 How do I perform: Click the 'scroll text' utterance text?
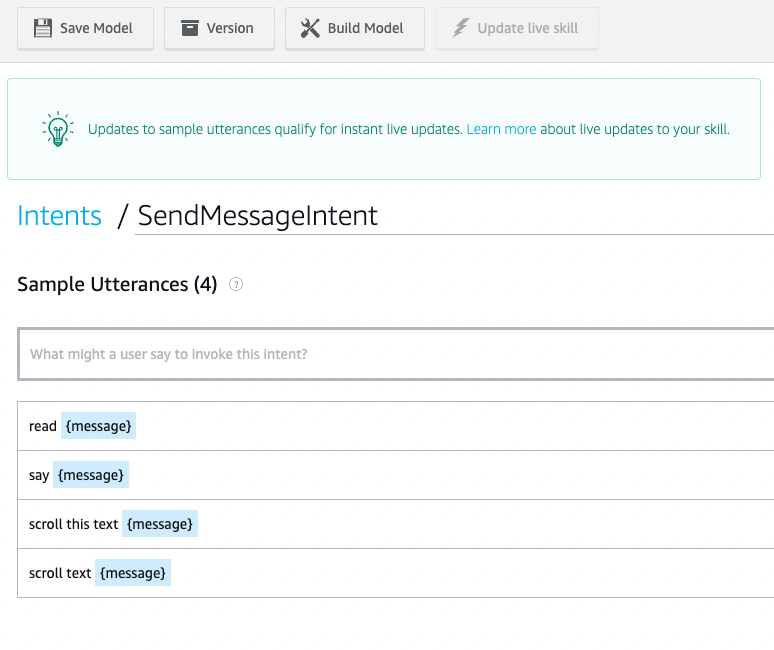pos(60,573)
